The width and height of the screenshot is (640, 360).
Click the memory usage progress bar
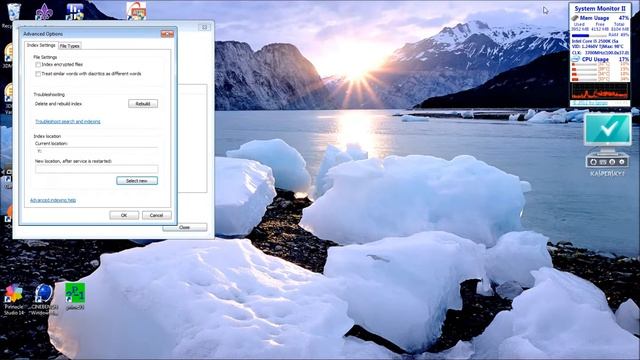click(x=589, y=36)
